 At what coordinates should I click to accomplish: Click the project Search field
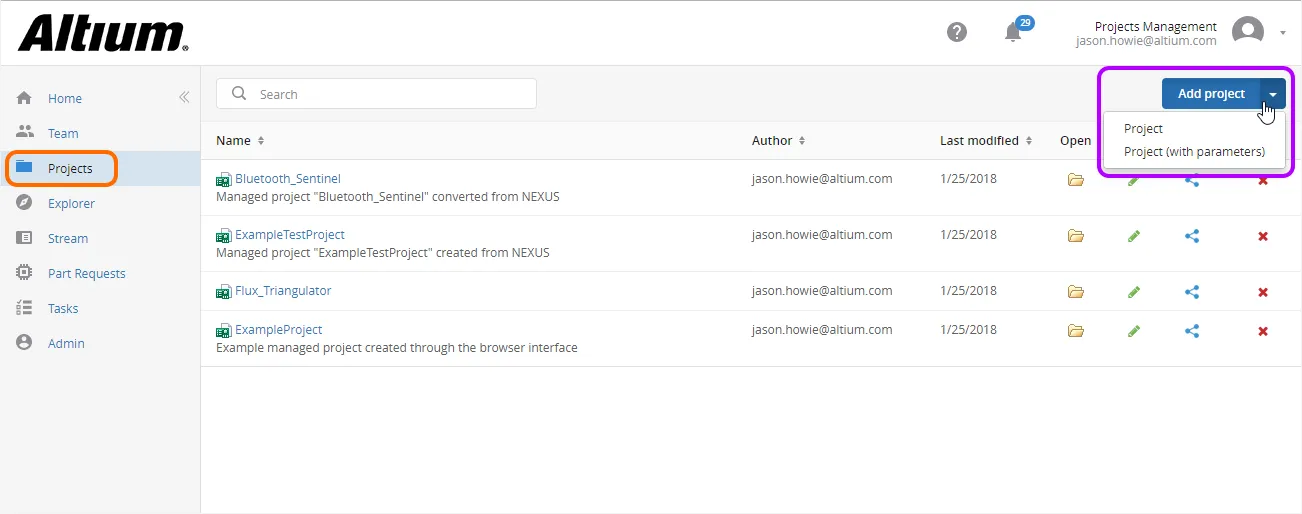(x=390, y=94)
